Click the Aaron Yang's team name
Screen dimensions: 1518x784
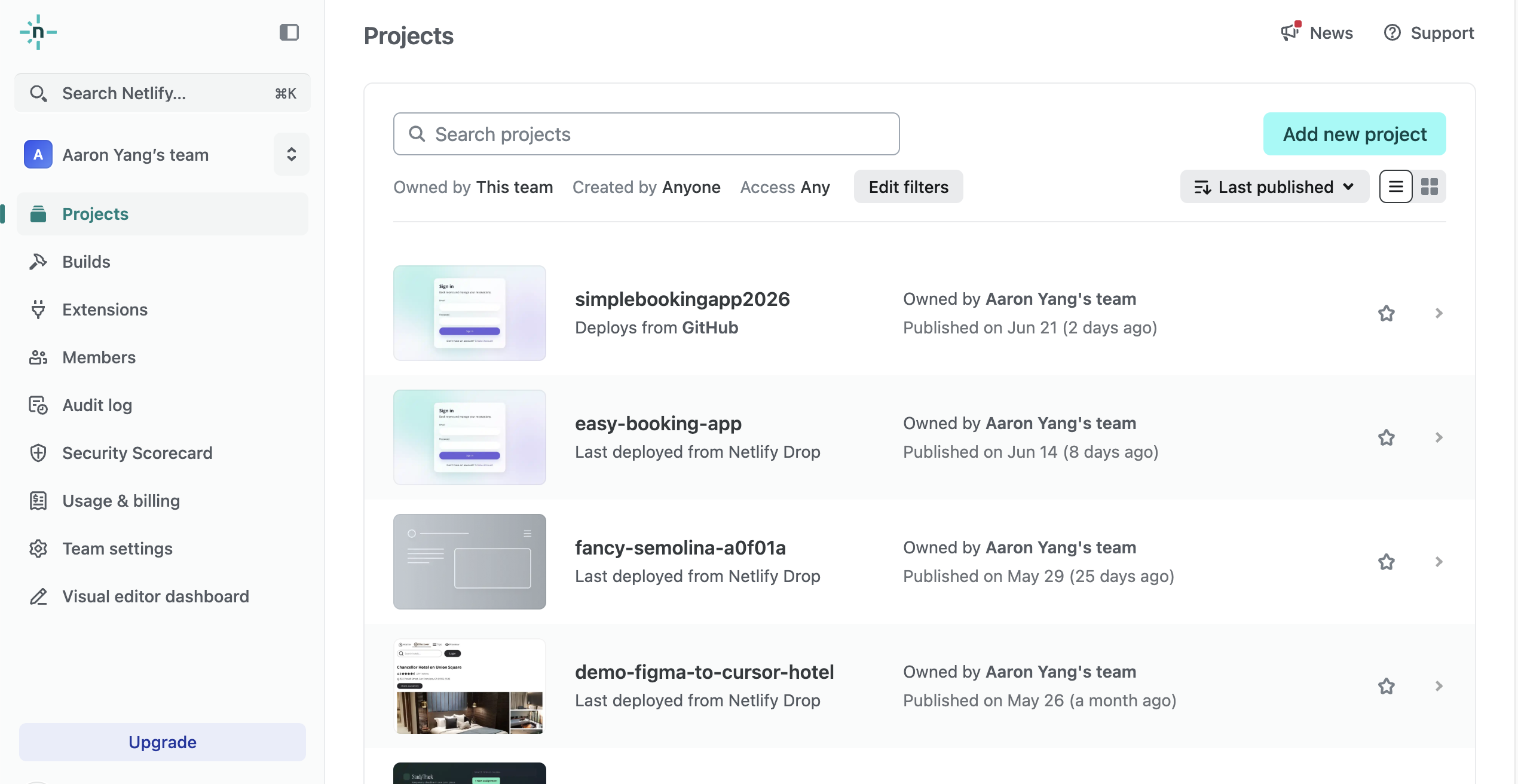click(x=136, y=155)
